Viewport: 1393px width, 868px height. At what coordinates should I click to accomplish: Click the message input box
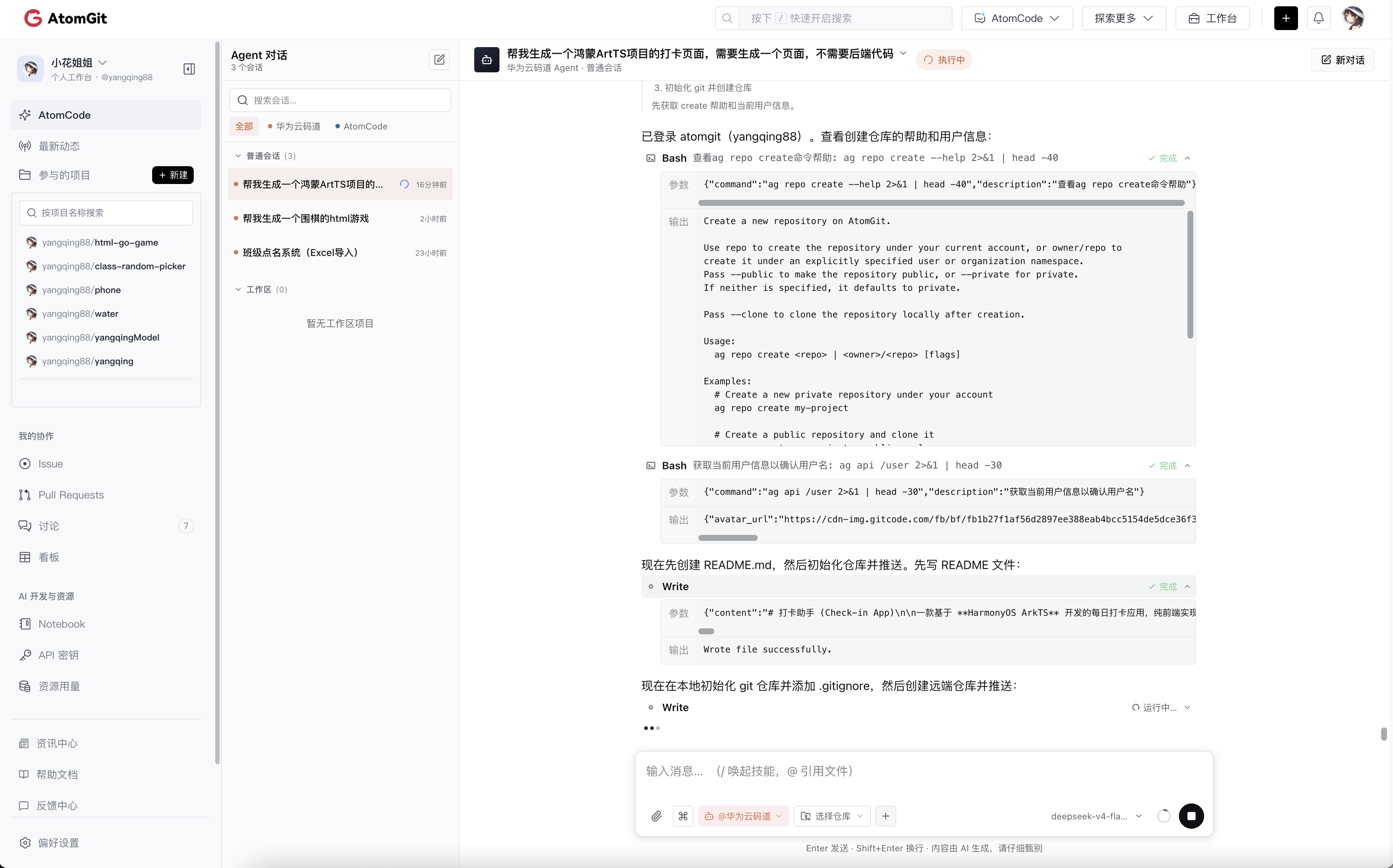click(924, 771)
